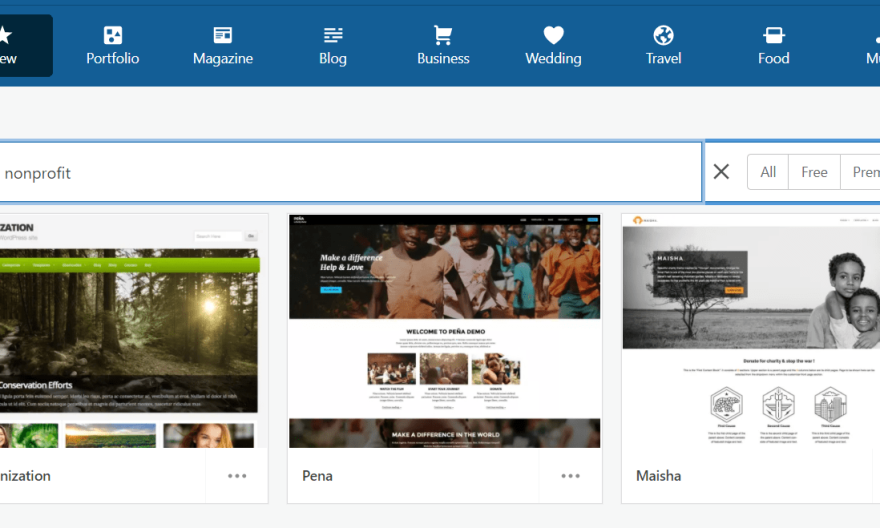Filter themes by Free
Image resolution: width=880 pixels, height=528 pixels.
point(814,172)
